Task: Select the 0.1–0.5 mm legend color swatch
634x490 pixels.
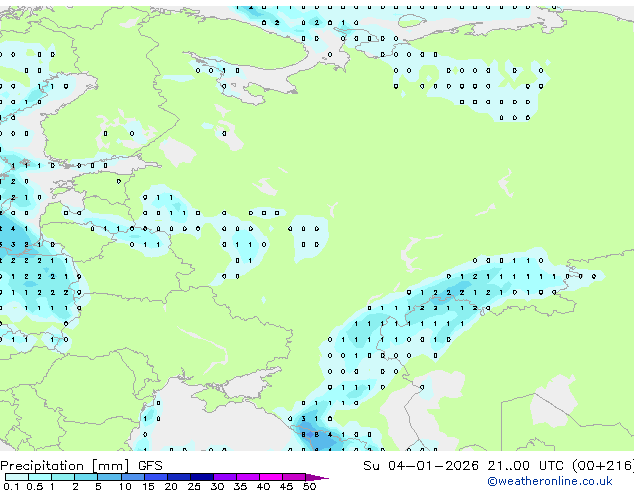Action: (17, 477)
